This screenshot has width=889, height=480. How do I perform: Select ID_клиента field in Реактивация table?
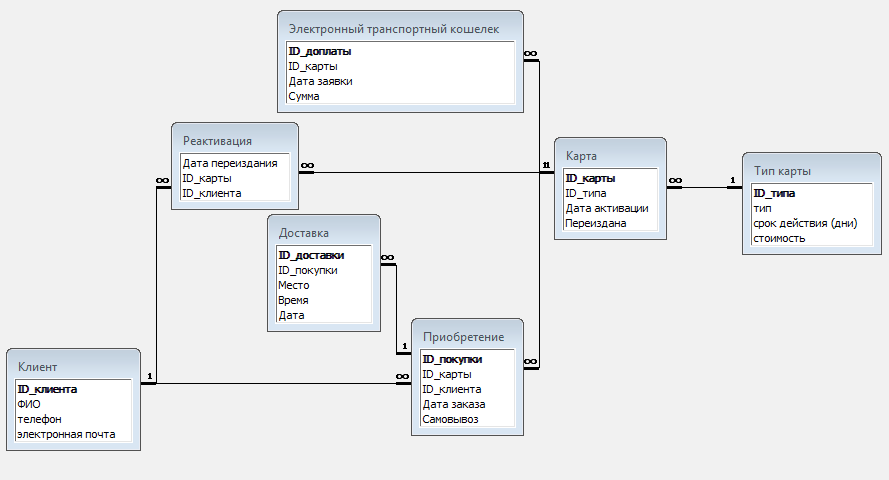[x=211, y=193]
